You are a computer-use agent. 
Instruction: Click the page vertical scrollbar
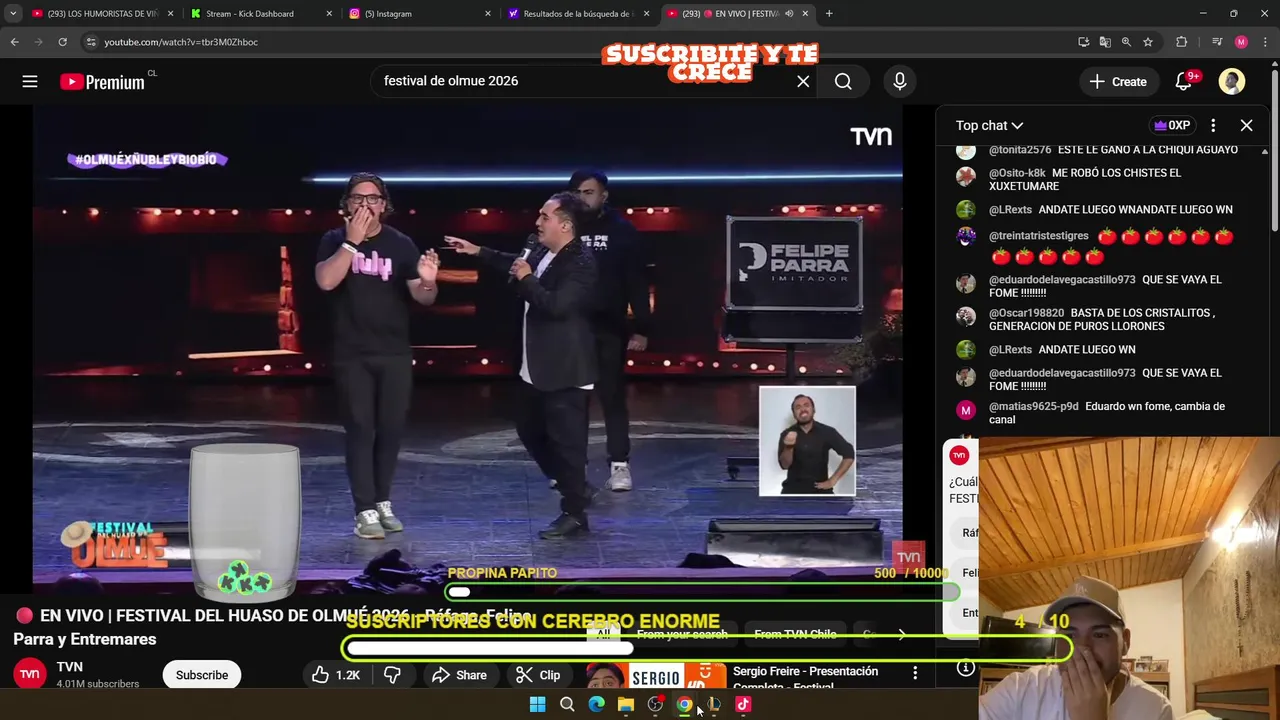pos(1274,150)
